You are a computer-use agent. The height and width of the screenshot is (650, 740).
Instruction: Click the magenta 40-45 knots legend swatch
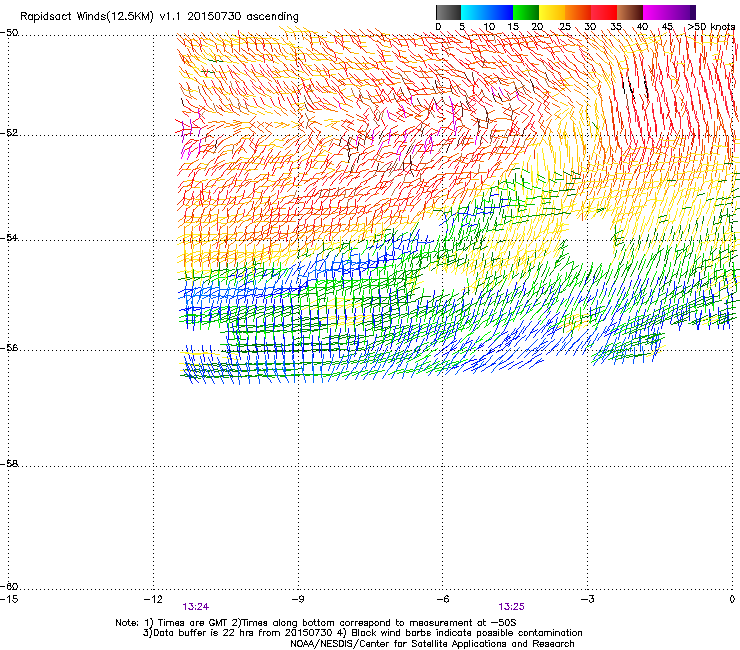(656, 12)
